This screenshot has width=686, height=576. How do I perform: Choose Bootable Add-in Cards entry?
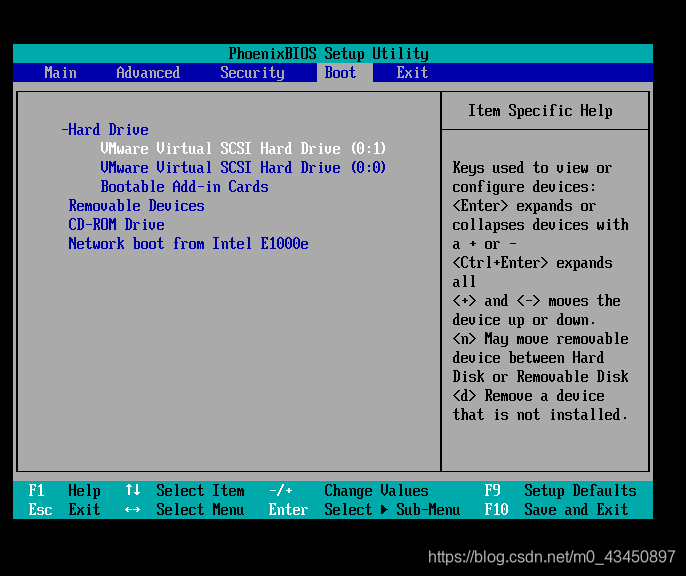point(184,187)
